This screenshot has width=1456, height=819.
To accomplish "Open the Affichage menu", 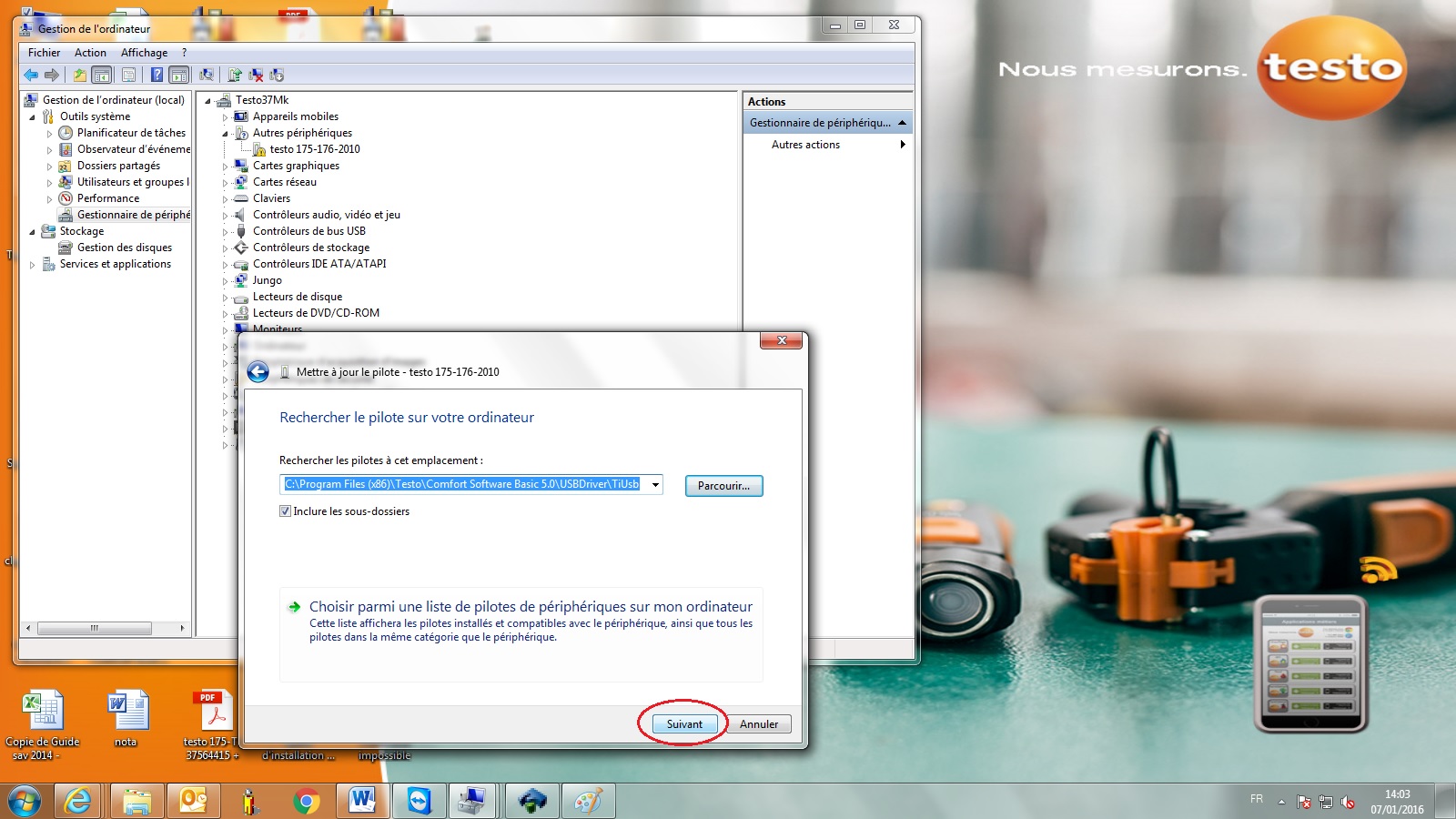I will point(144,53).
